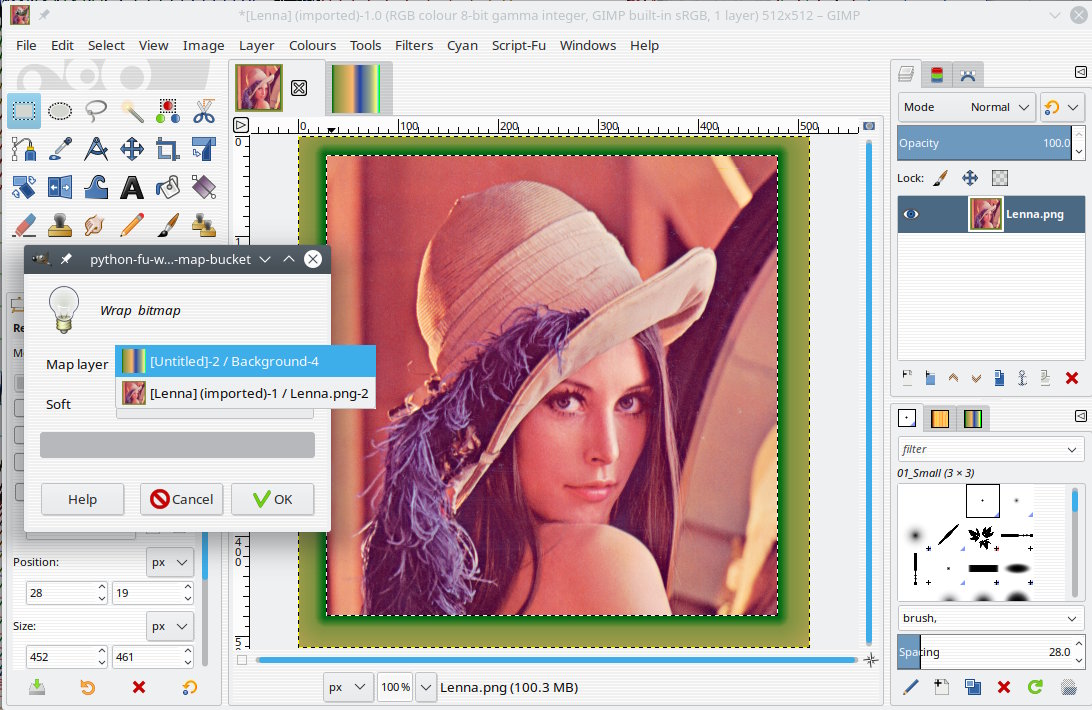Screen dimensions: 1092x710
Task: Toggle lock alpha channel checkerboard icon
Action: 999,178
